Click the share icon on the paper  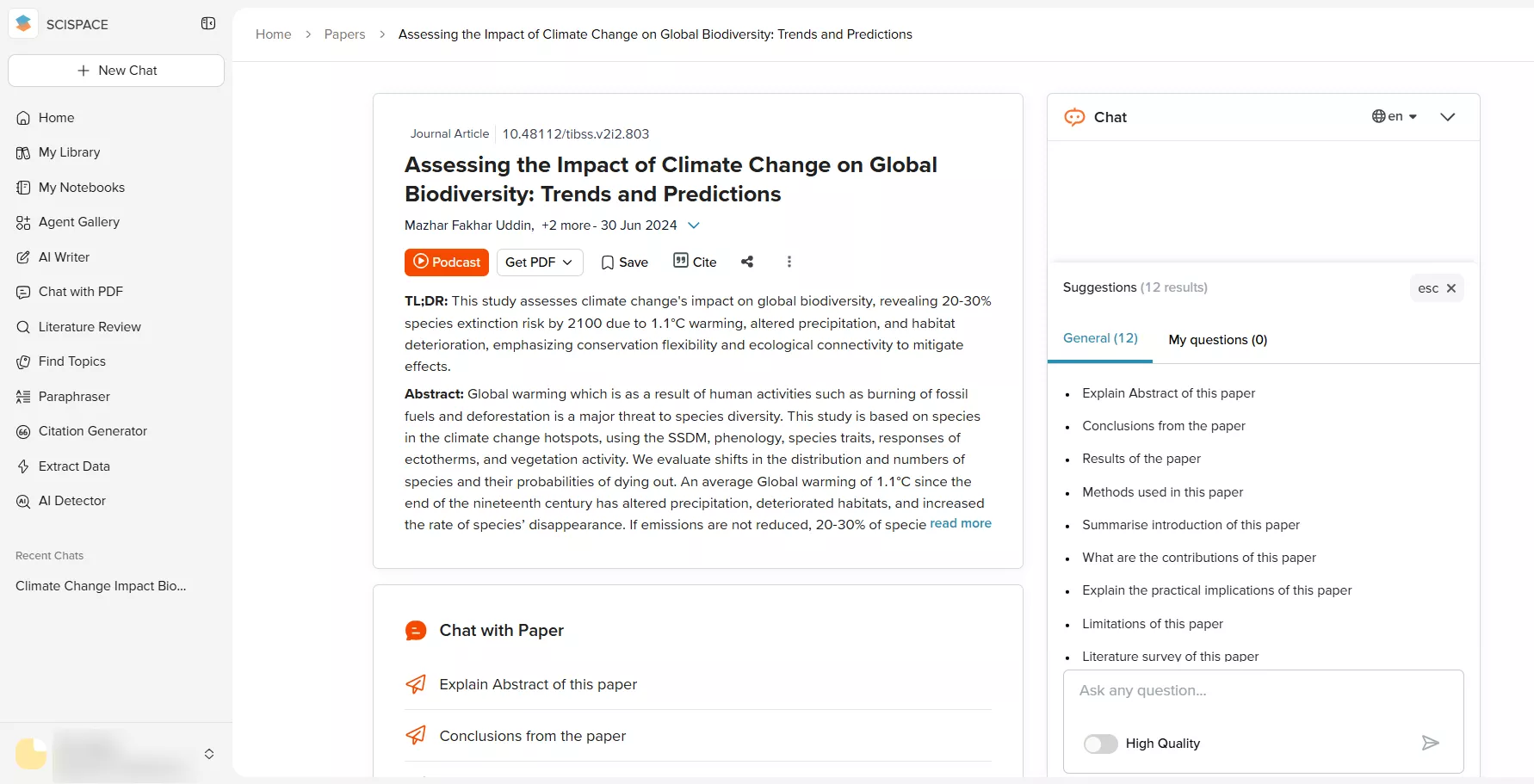[747, 262]
